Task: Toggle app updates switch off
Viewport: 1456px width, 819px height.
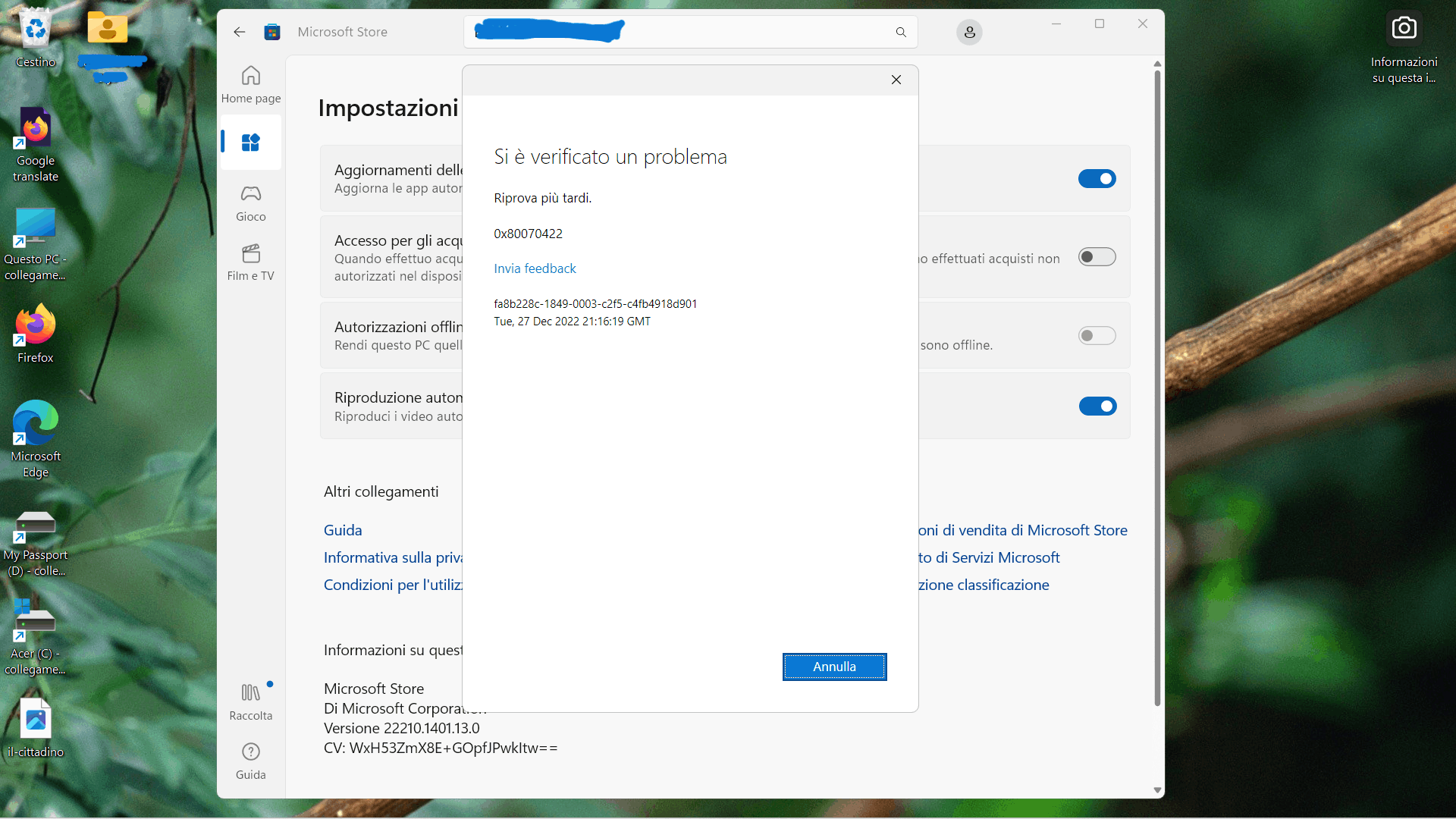Action: click(x=1097, y=179)
